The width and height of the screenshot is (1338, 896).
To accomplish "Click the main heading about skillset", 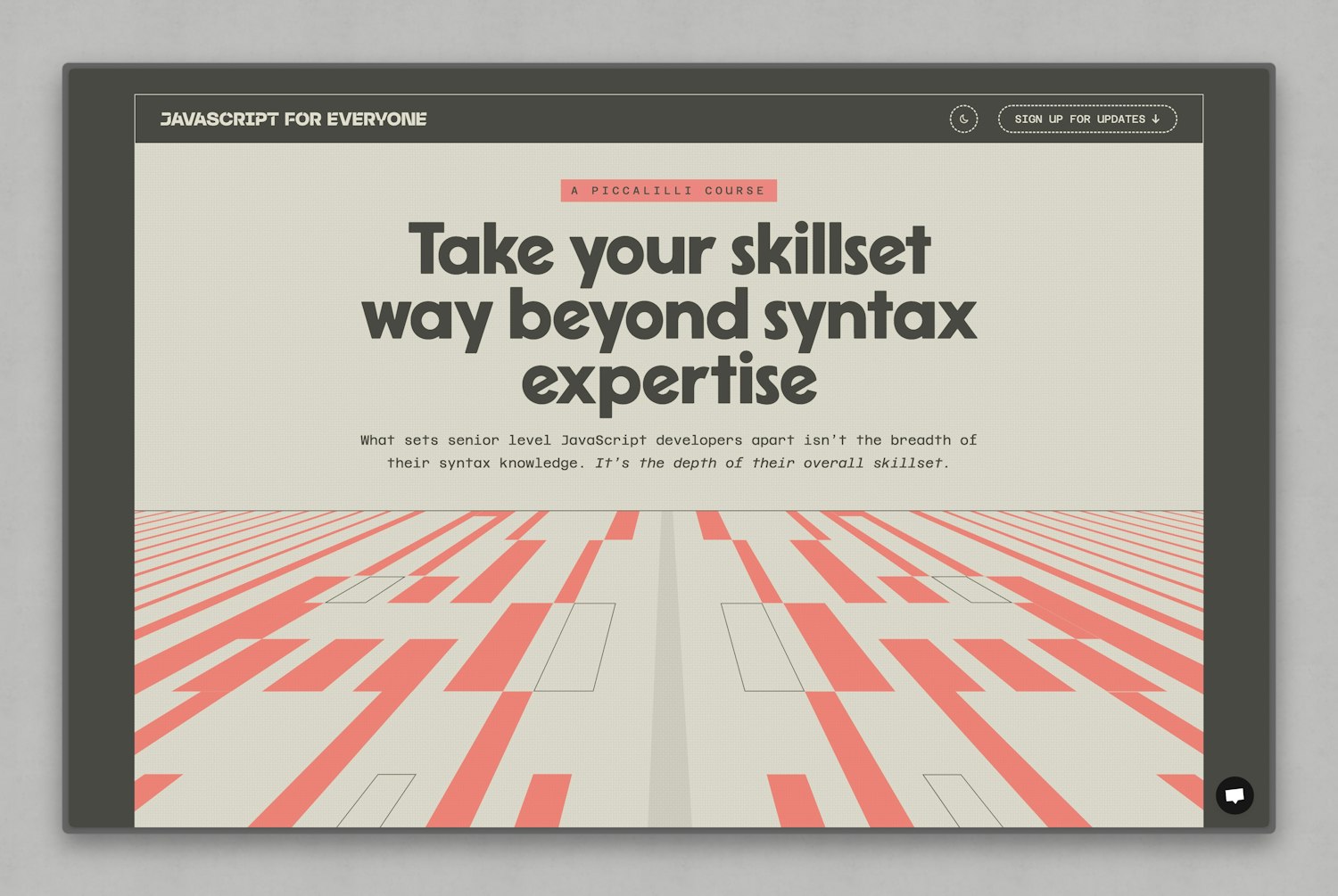I will (x=669, y=313).
